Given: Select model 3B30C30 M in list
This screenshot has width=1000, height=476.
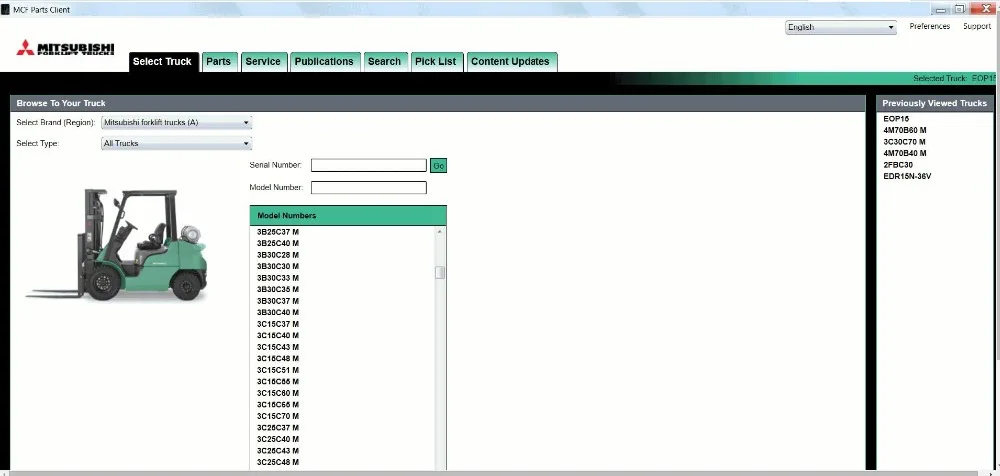Looking at the screenshot, I should (x=278, y=266).
